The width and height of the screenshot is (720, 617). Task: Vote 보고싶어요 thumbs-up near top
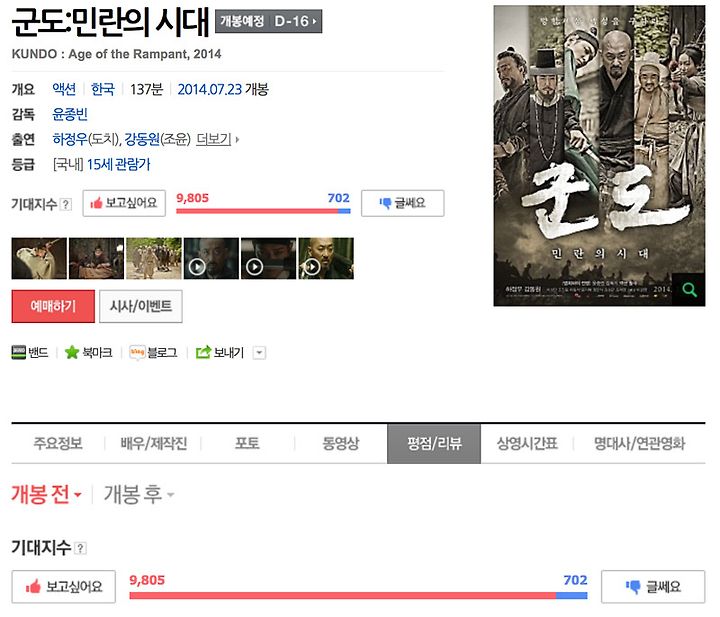pos(124,203)
